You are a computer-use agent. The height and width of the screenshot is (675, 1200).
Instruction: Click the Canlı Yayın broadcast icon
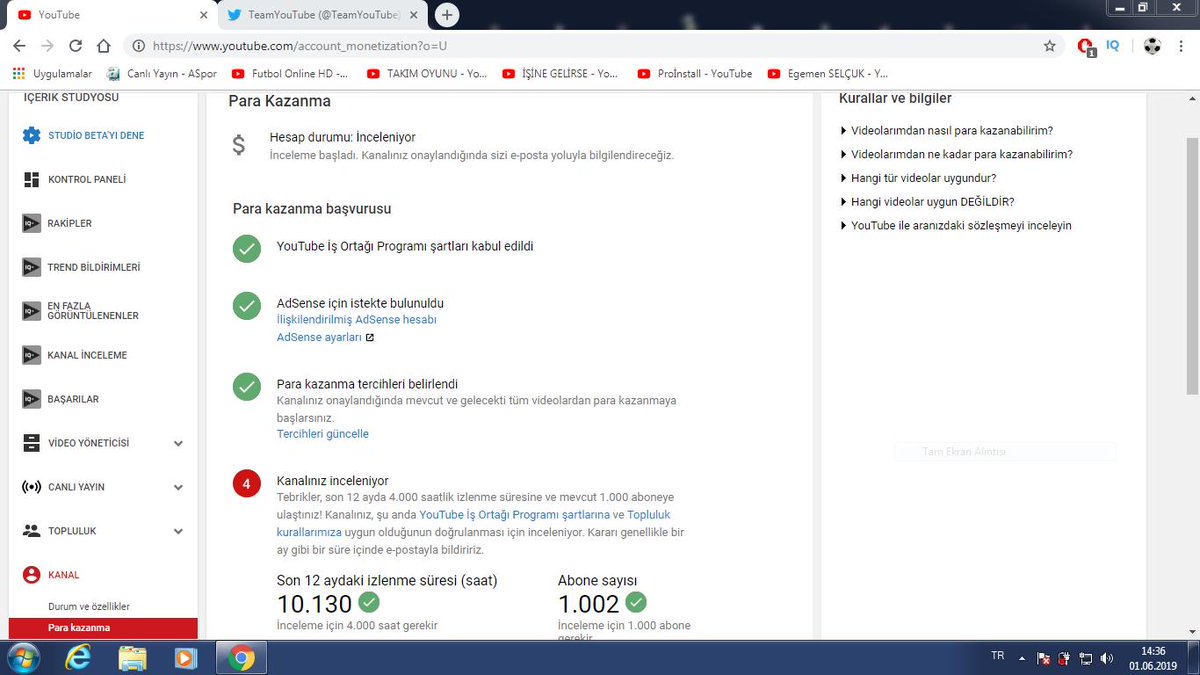31,487
